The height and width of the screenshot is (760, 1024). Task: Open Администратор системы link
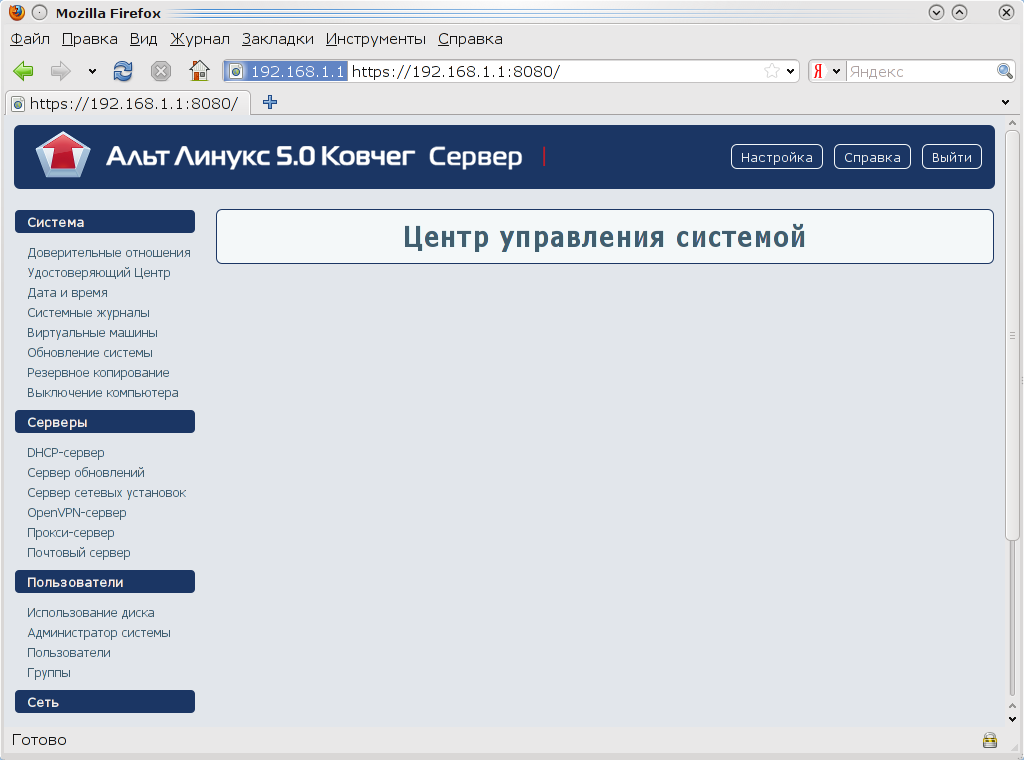pyautogui.click(x=99, y=633)
